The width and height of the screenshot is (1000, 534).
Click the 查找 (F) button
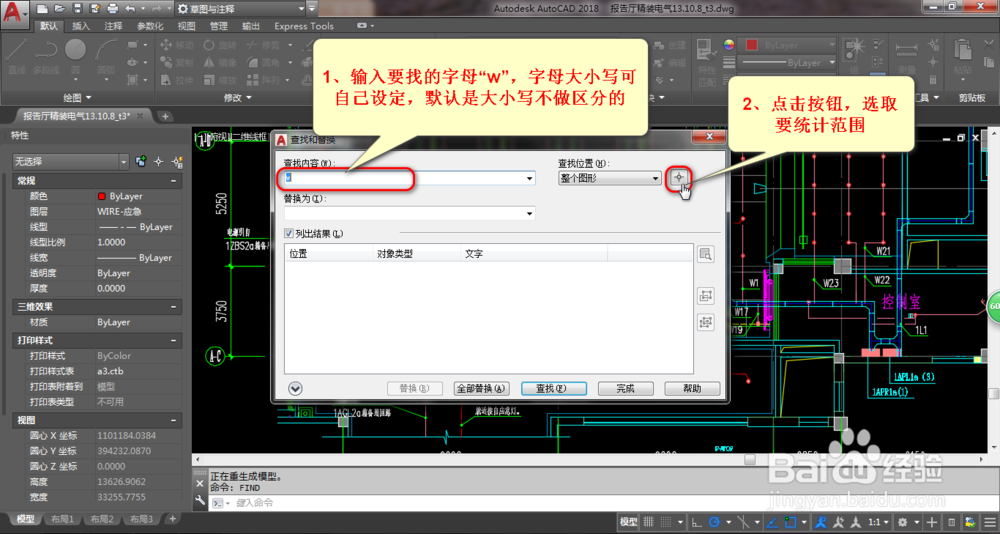[554, 389]
